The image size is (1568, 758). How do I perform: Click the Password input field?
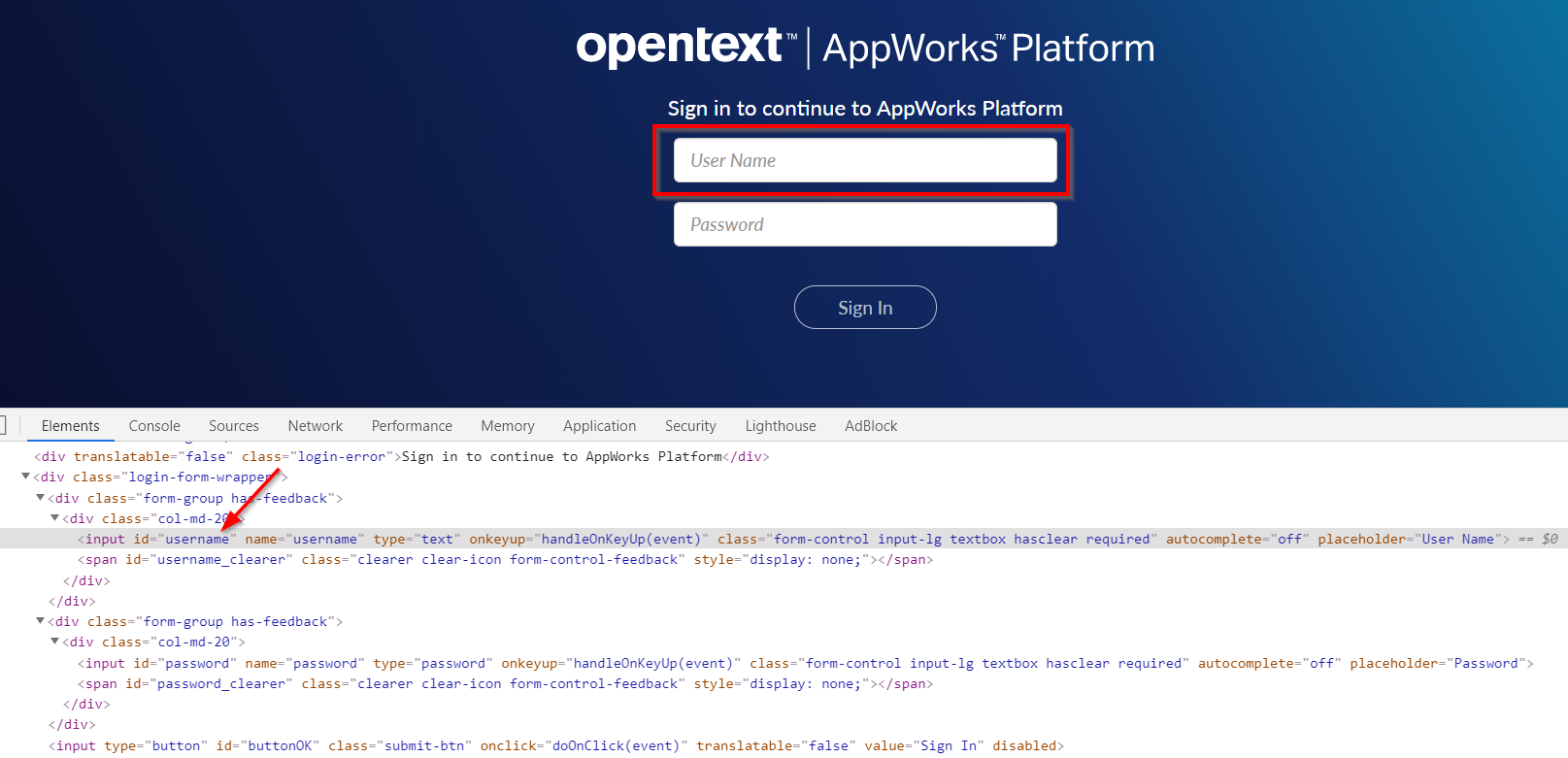[864, 225]
